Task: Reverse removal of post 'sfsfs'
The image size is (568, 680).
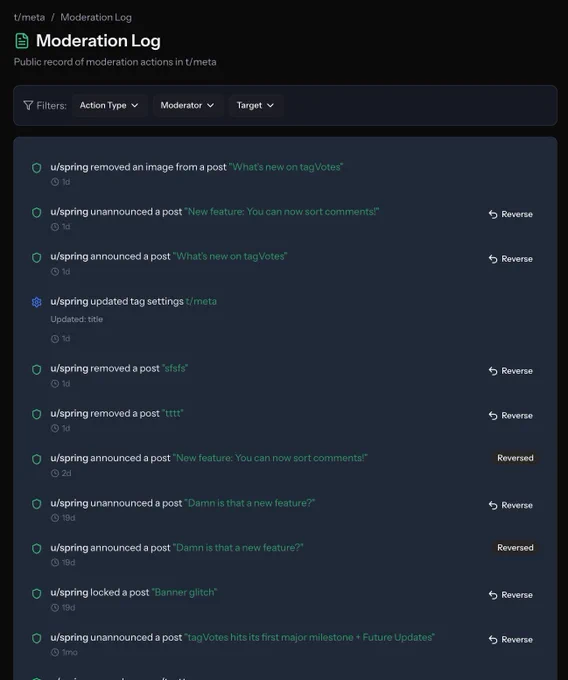Action: (511, 371)
